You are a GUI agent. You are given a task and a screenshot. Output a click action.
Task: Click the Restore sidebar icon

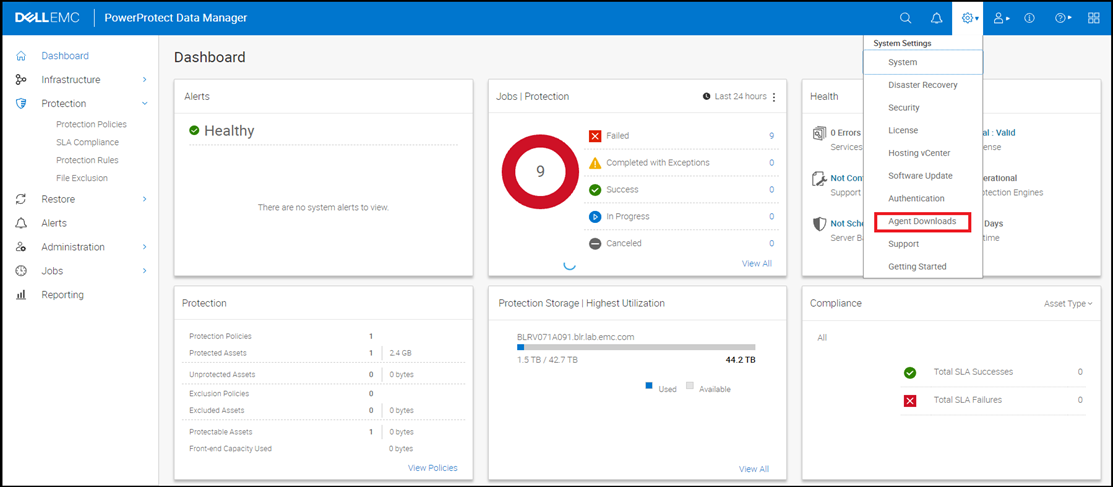pos(21,199)
